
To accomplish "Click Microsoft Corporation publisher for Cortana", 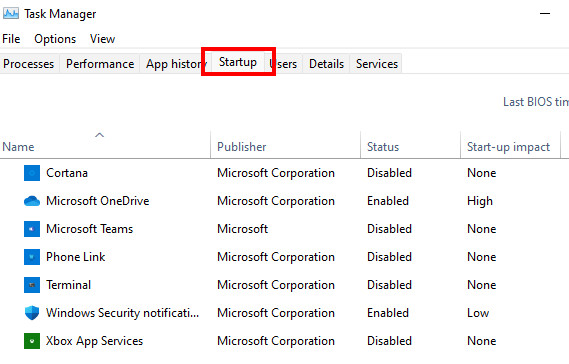I will point(276,173).
